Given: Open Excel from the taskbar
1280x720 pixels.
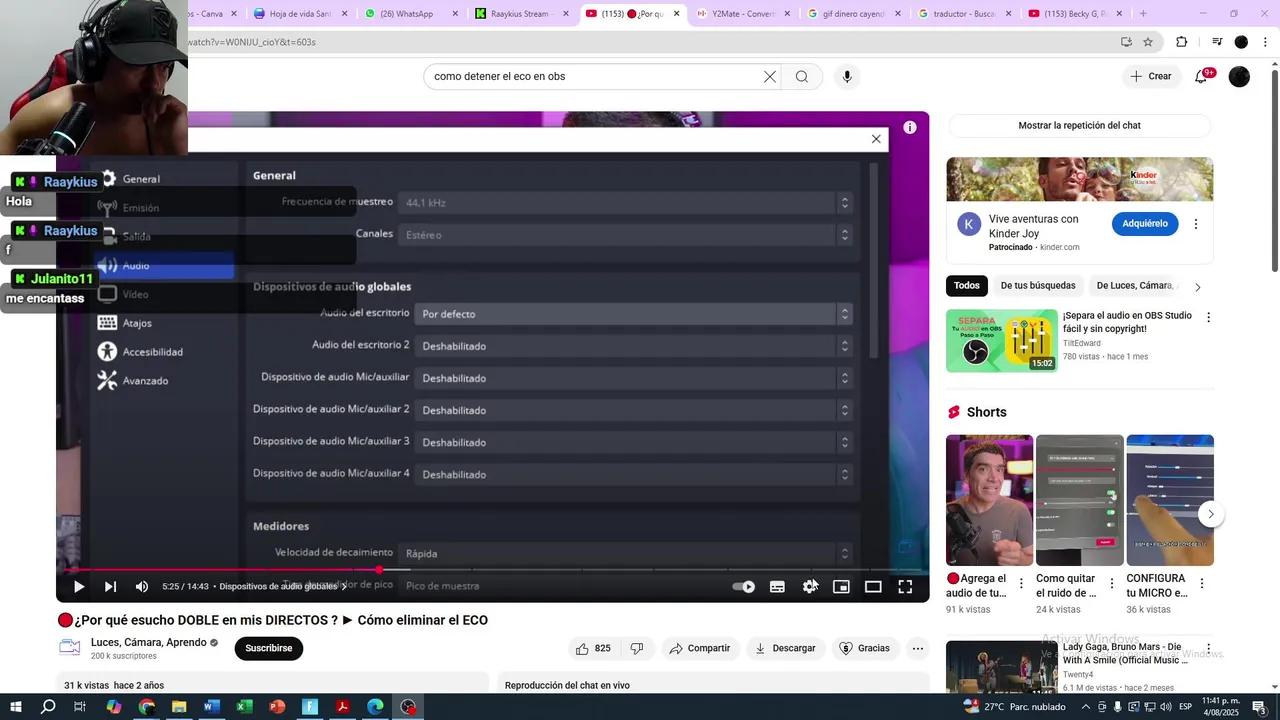Looking at the screenshot, I should pos(244,707).
